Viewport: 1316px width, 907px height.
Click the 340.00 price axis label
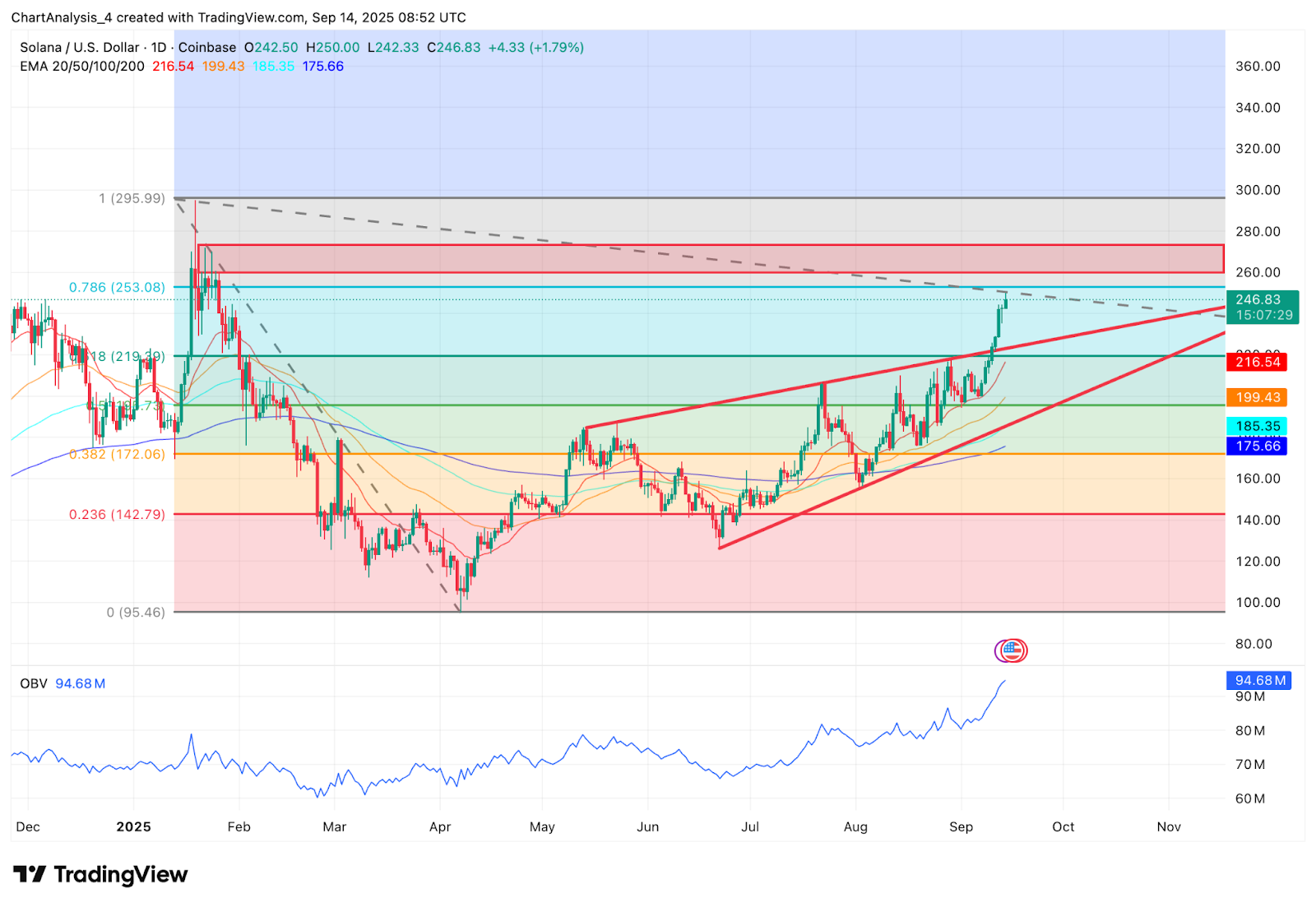1258,108
